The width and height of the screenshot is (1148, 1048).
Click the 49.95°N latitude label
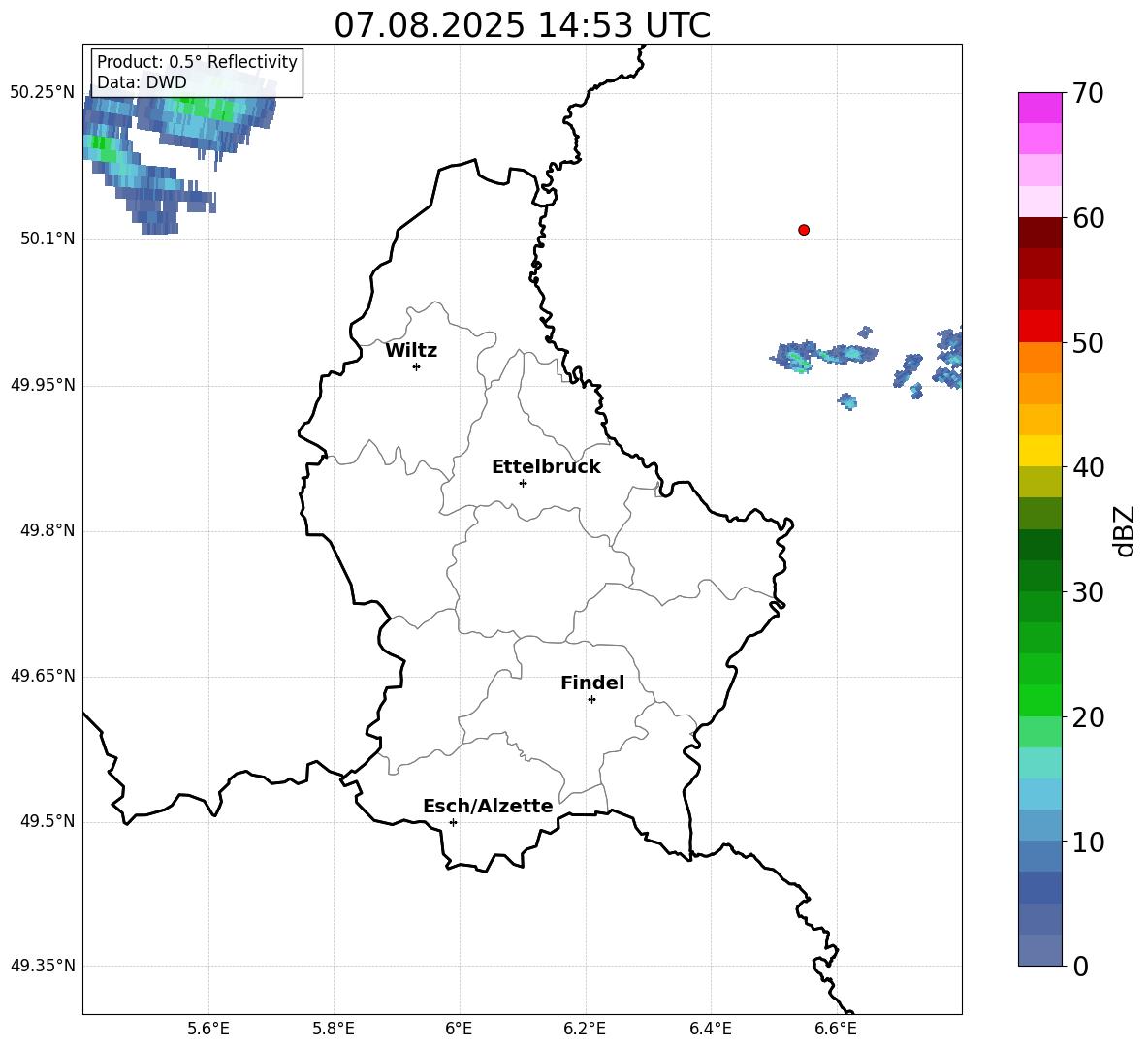pos(42,385)
